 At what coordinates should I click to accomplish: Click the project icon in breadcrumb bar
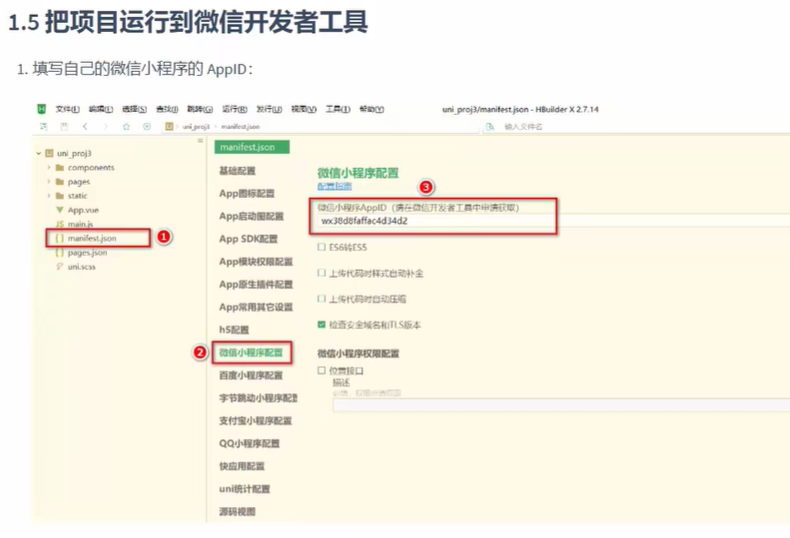pyautogui.click(x=169, y=126)
